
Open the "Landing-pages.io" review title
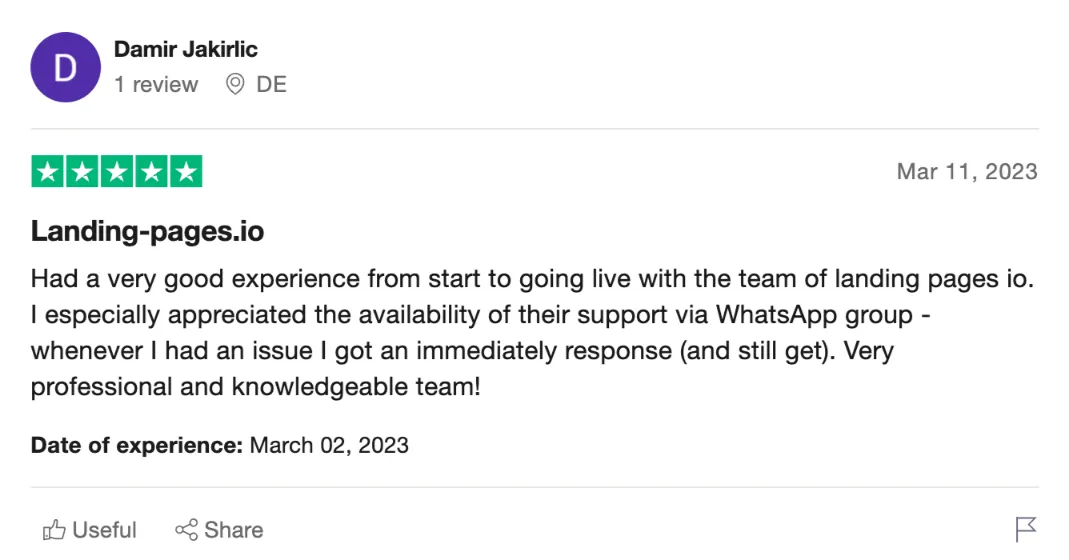point(147,232)
